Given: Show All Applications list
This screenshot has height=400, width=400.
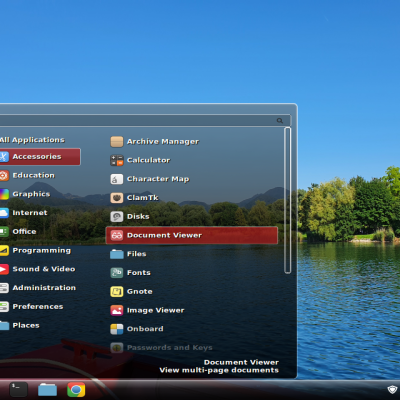Looking at the screenshot, I should click(32, 140).
